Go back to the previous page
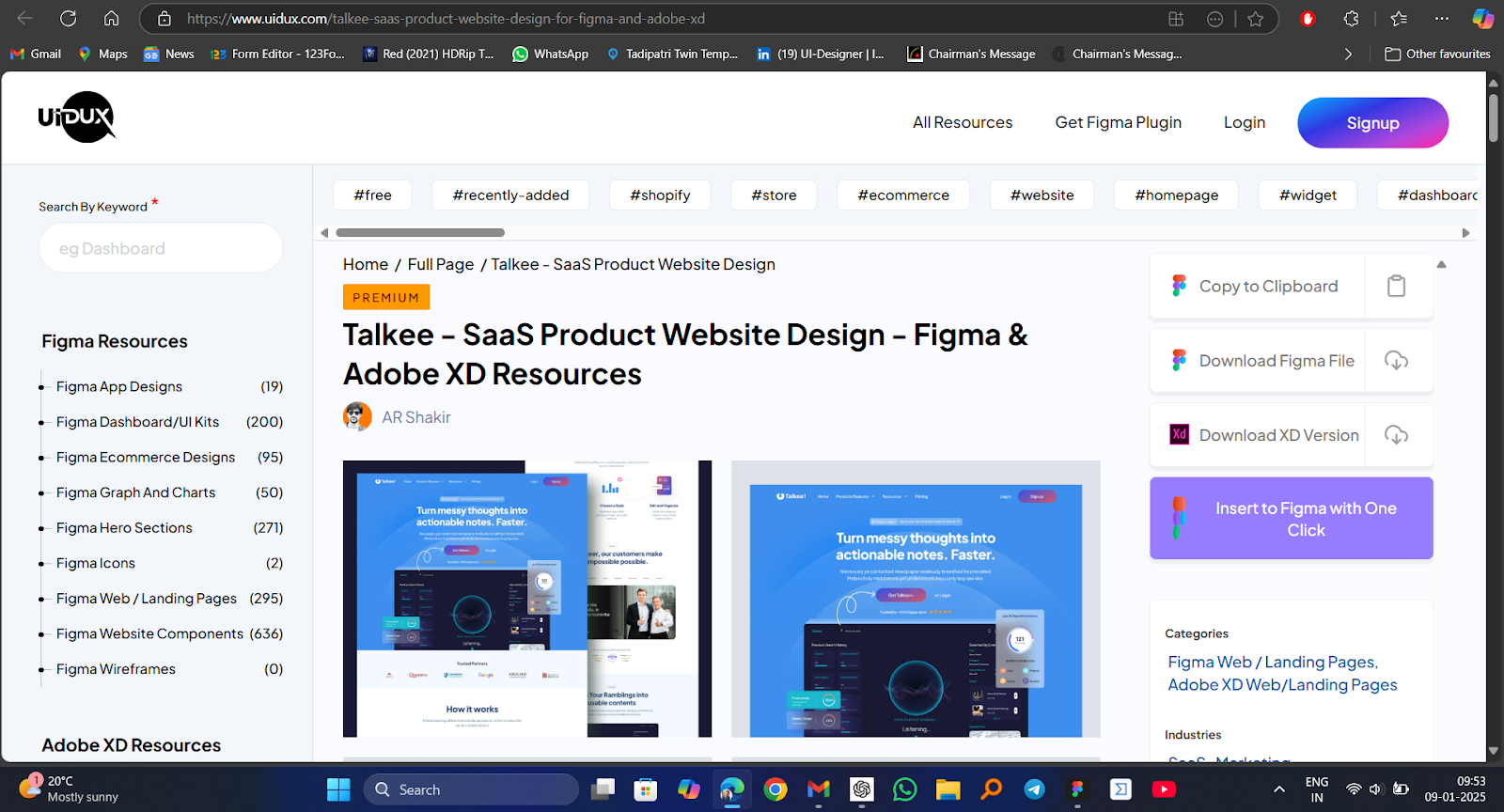Image resolution: width=1504 pixels, height=812 pixels. pos(25,19)
